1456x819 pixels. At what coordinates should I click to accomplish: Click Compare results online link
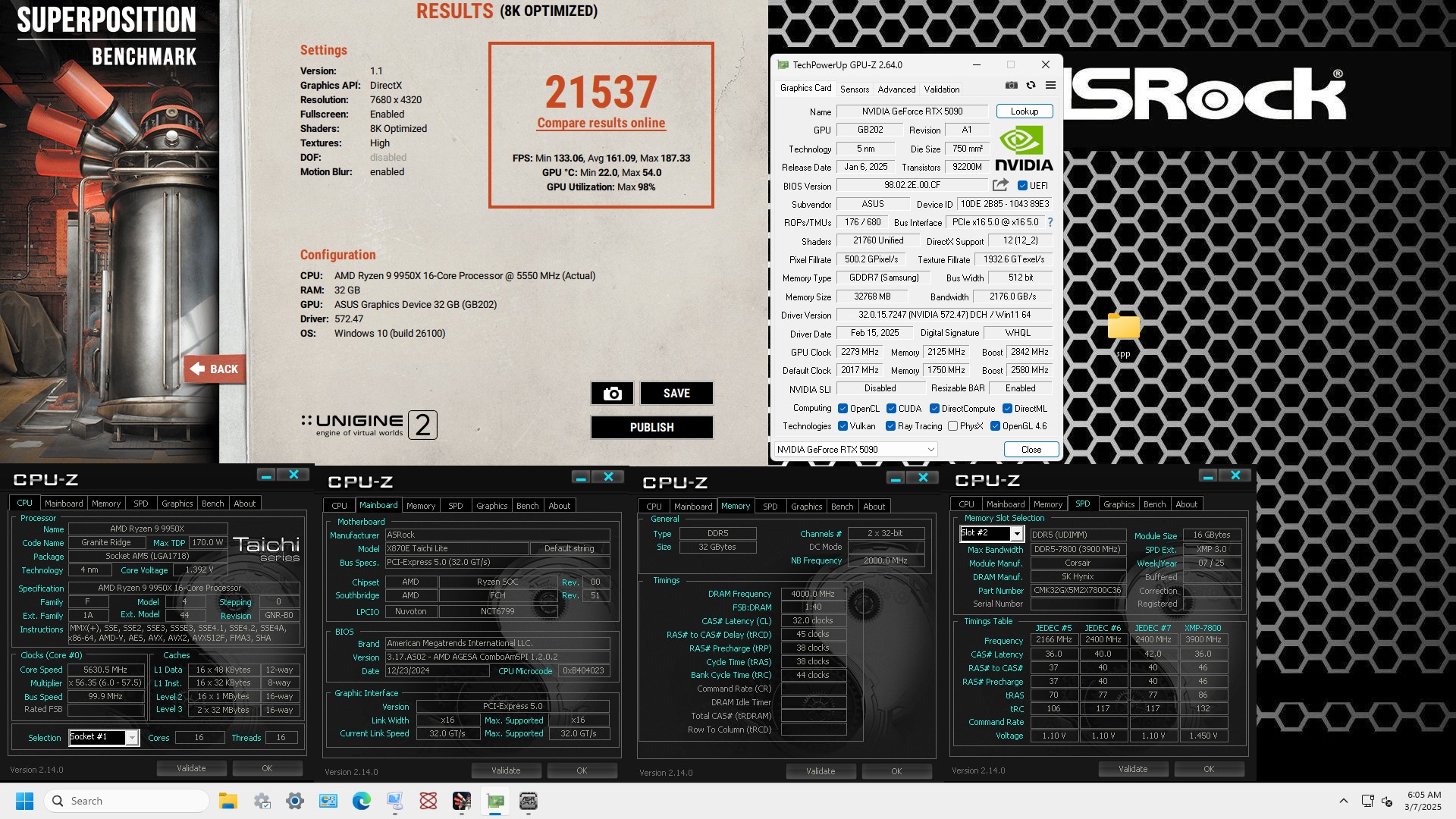coord(601,123)
